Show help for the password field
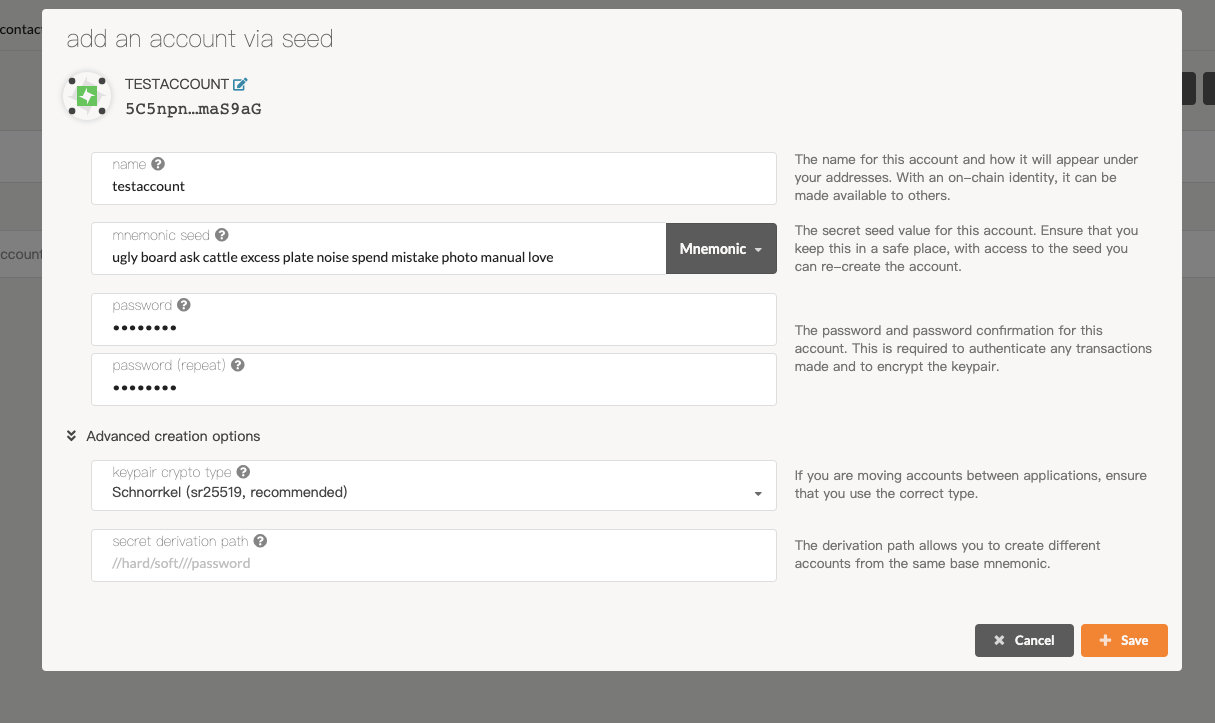1215x723 pixels. click(x=184, y=305)
